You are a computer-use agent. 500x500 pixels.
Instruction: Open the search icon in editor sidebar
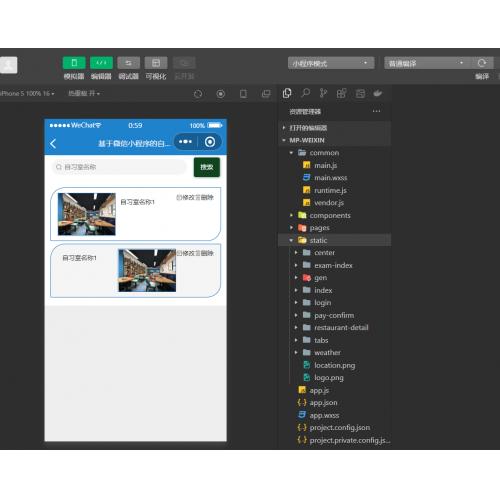click(x=305, y=93)
